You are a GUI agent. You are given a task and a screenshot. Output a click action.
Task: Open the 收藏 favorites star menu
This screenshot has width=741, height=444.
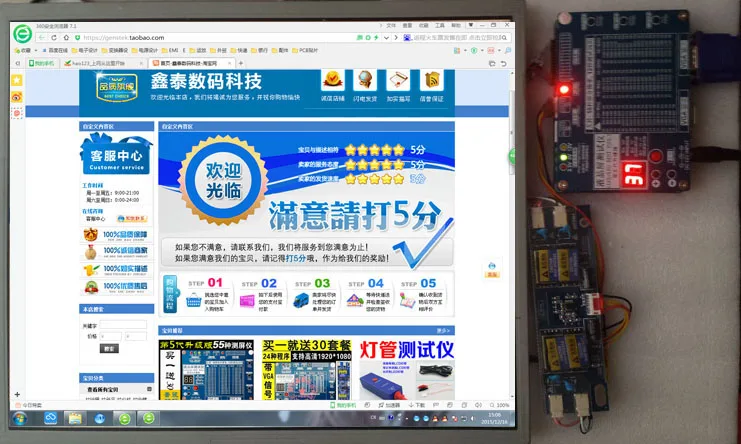click(23, 50)
